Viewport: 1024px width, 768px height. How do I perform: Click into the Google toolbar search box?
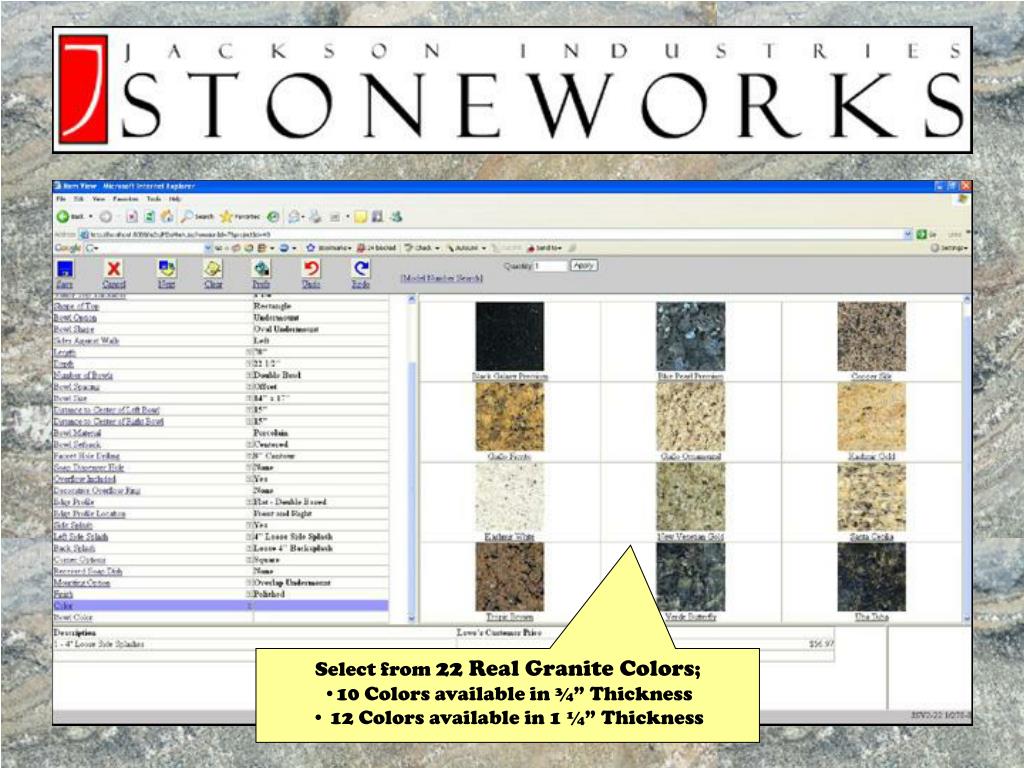pos(145,248)
